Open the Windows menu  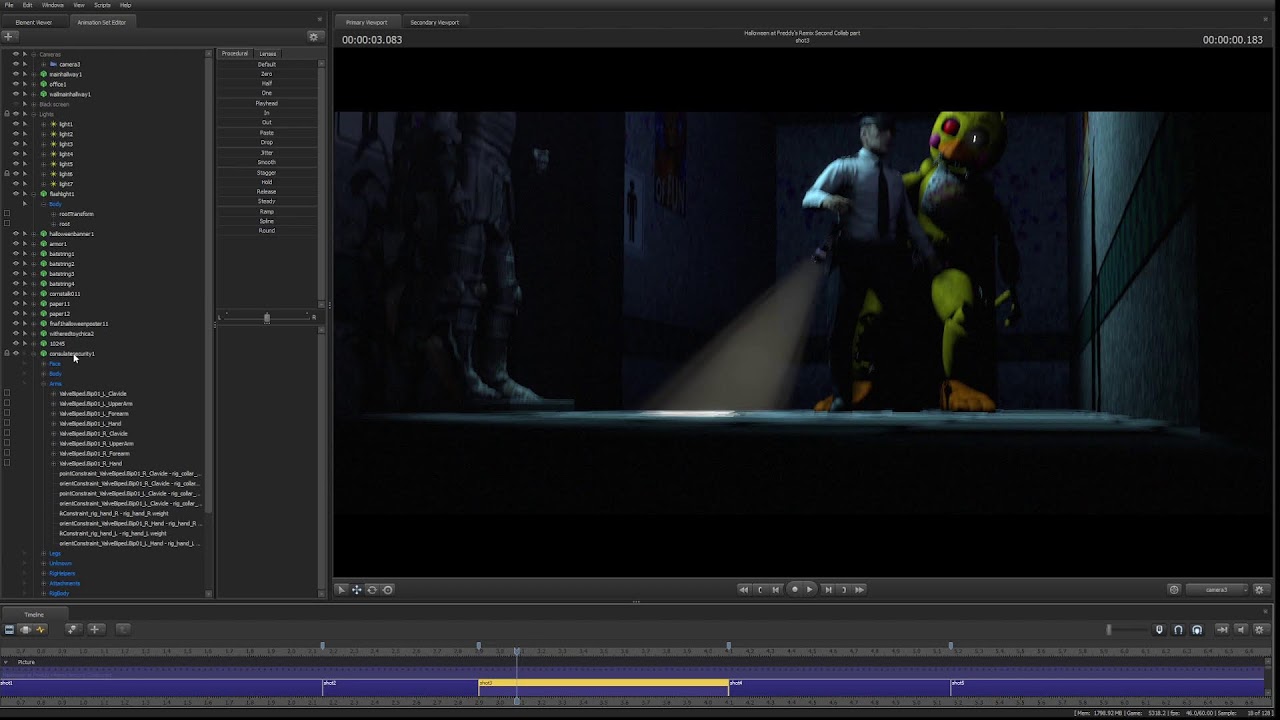click(x=52, y=5)
